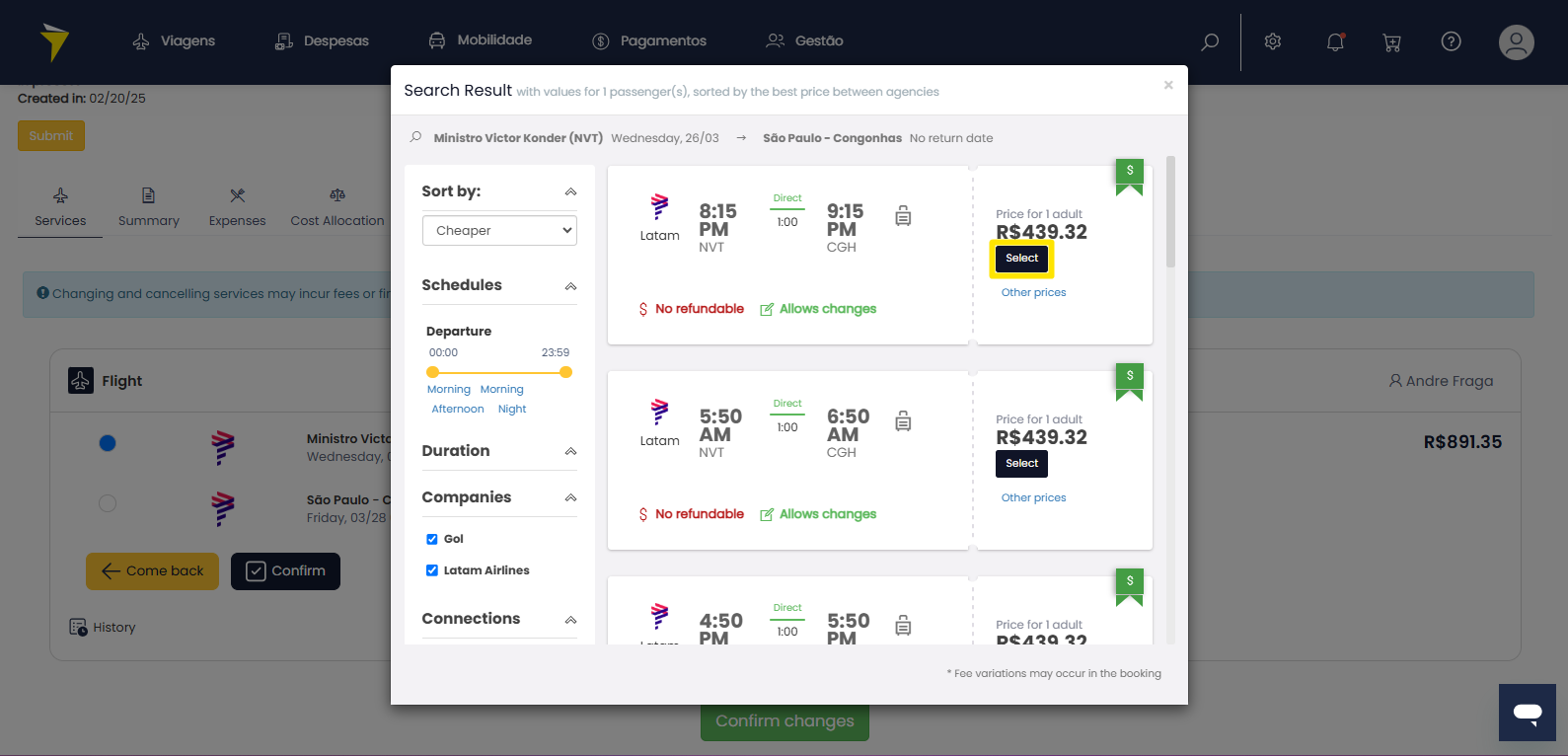Click baggage icon on 5:50 AM flight
The image size is (1568, 756).
tap(903, 421)
